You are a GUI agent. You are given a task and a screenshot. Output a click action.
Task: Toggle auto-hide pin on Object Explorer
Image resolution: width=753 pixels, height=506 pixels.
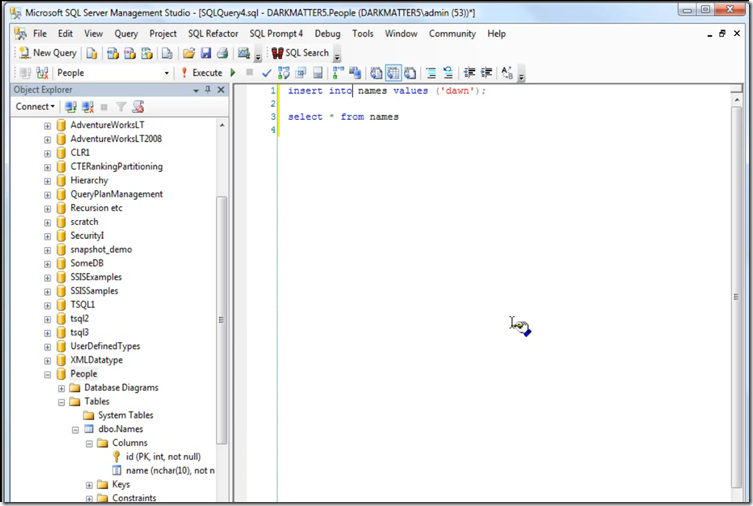pos(208,90)
